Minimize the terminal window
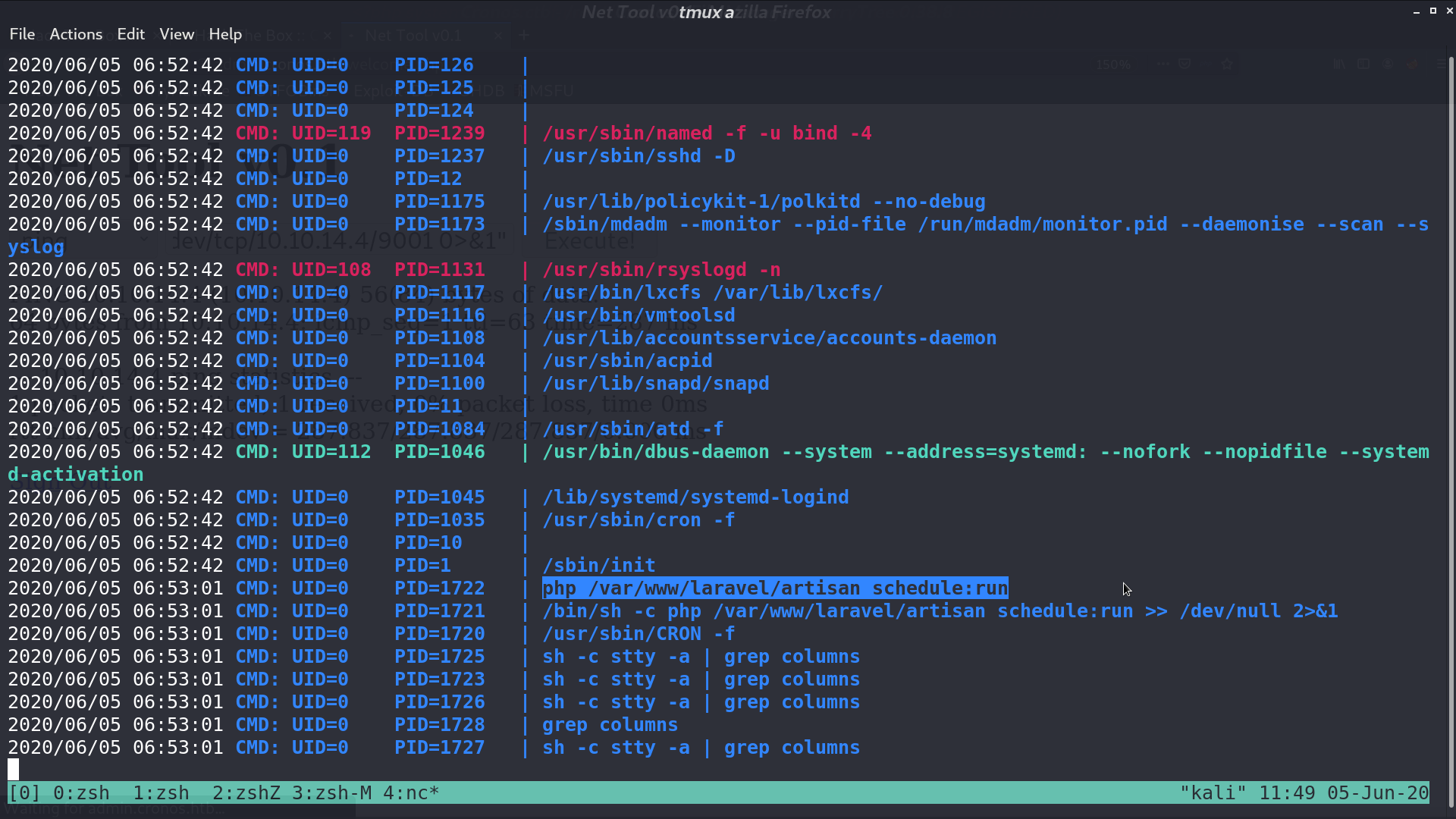The height and width of the screenshot is (819, 1456). [1416, 11]
